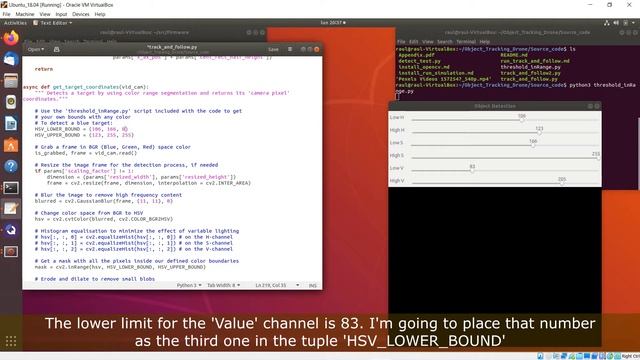Open Text Editor app menu in top bar
Image resolution: width=640 pixels, height=360 pixels.
(x=53, y=23)
